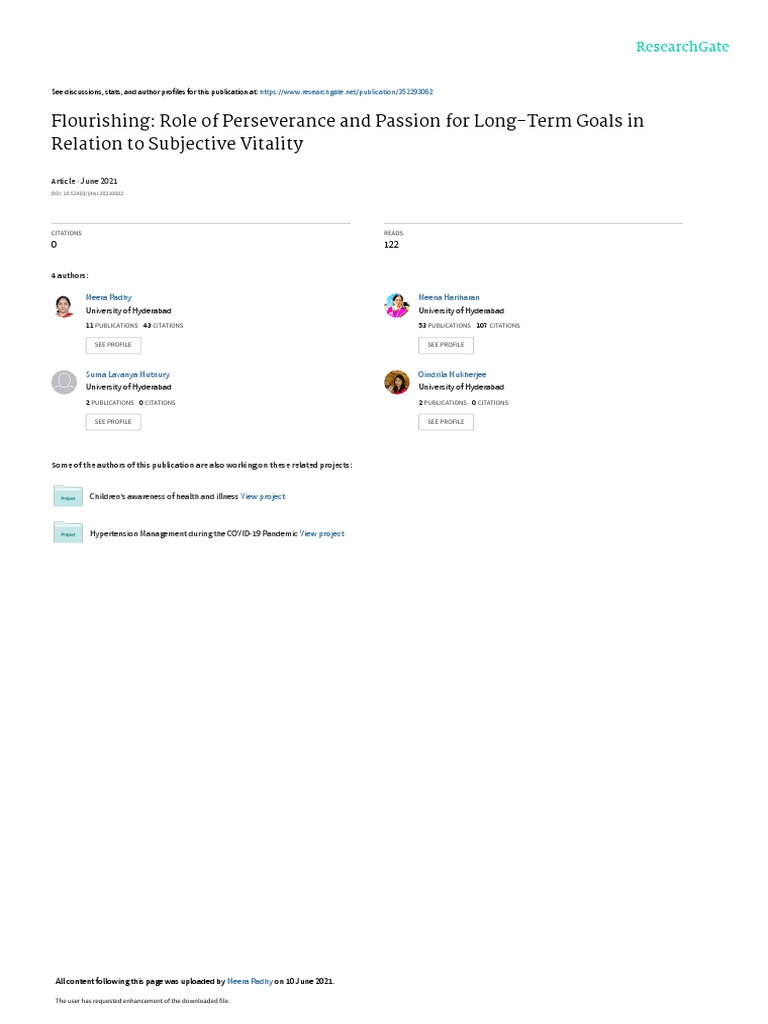This screenshot has width=768, height=1024.
Task: Open Suma Lavanya Mutnury name link
Action: coord(128,374)
